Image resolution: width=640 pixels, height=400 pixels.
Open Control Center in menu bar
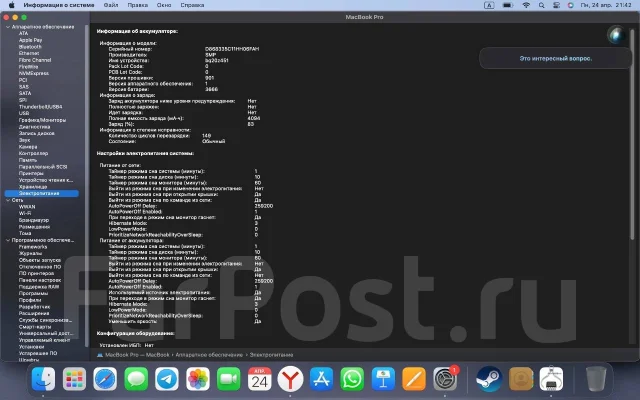[556, 5]
